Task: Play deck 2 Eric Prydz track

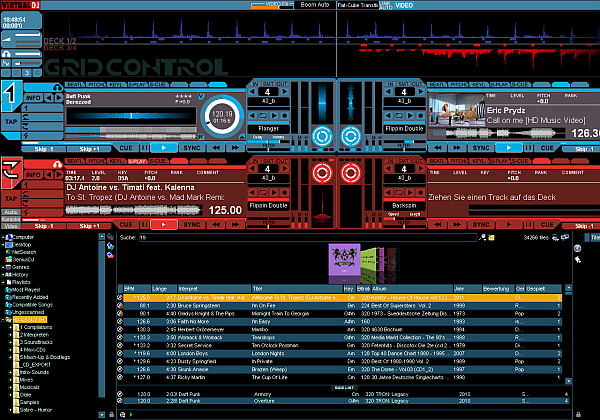Action: pos(509,148)
